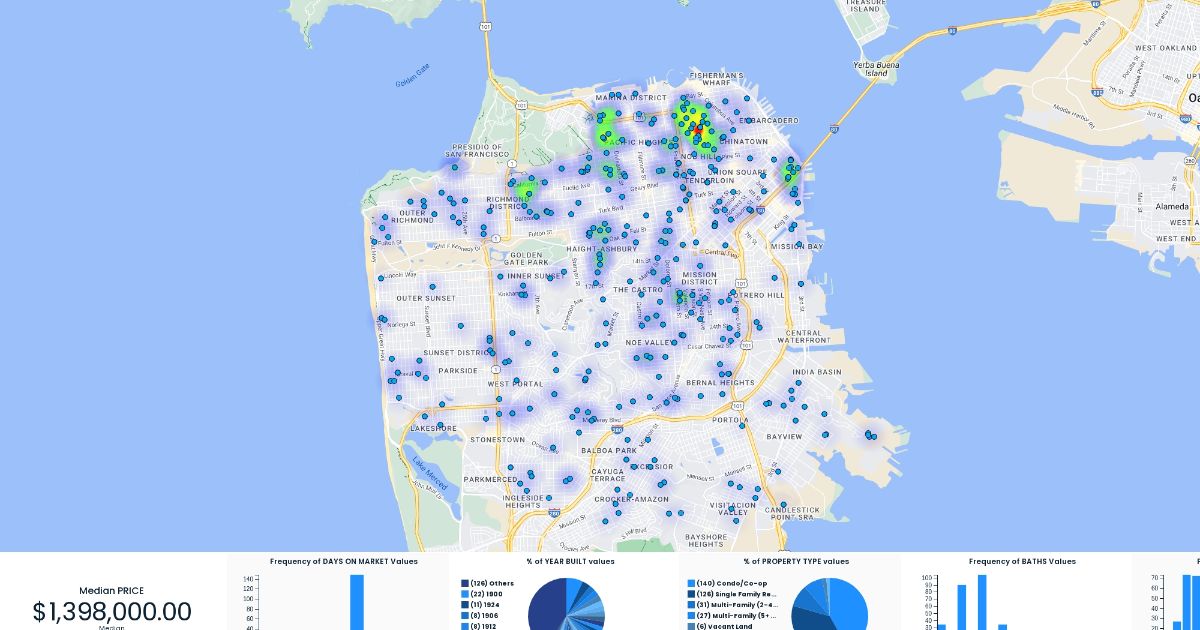
Task: Click the Mission Bay map label
Action: click(796, 246)
